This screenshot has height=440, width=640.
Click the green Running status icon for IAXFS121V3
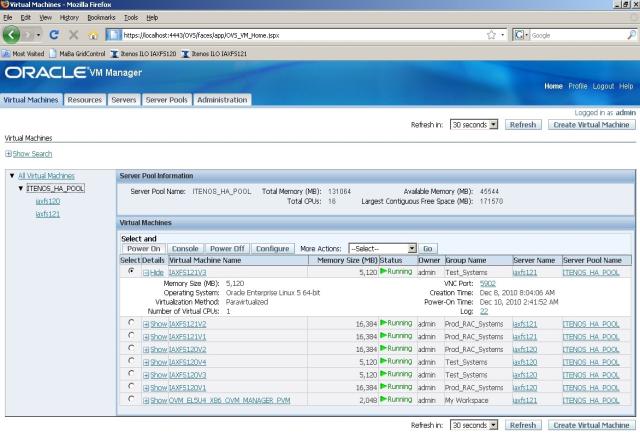383,271
